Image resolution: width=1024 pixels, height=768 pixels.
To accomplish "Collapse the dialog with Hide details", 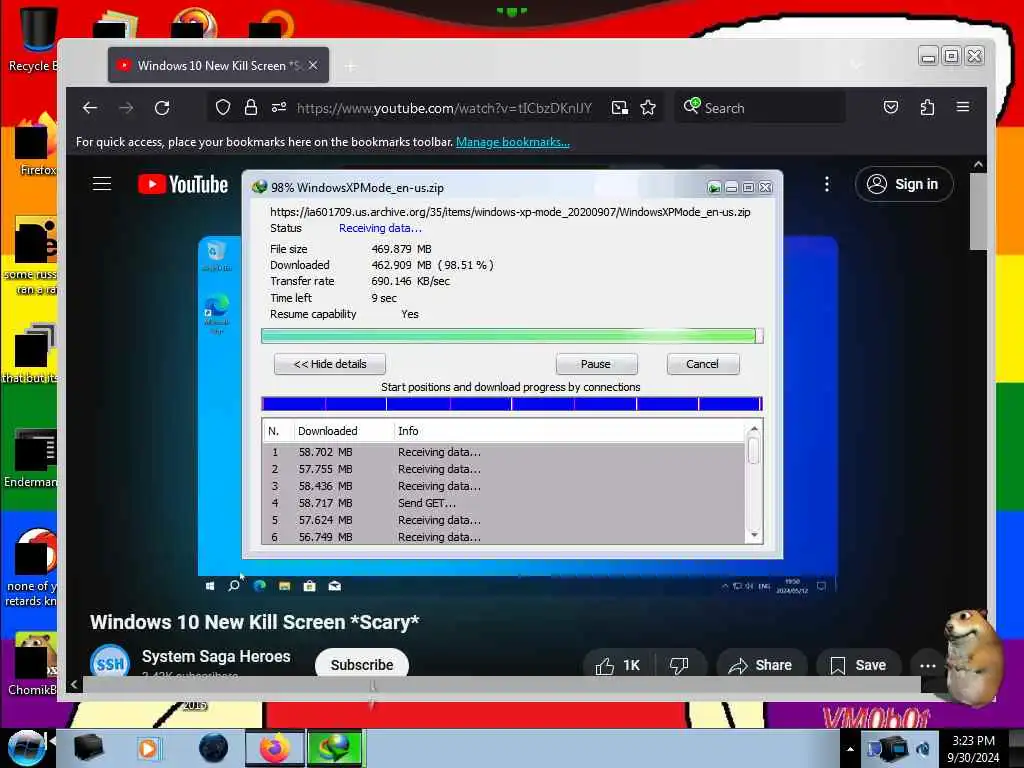I will (x=330, y=364).
